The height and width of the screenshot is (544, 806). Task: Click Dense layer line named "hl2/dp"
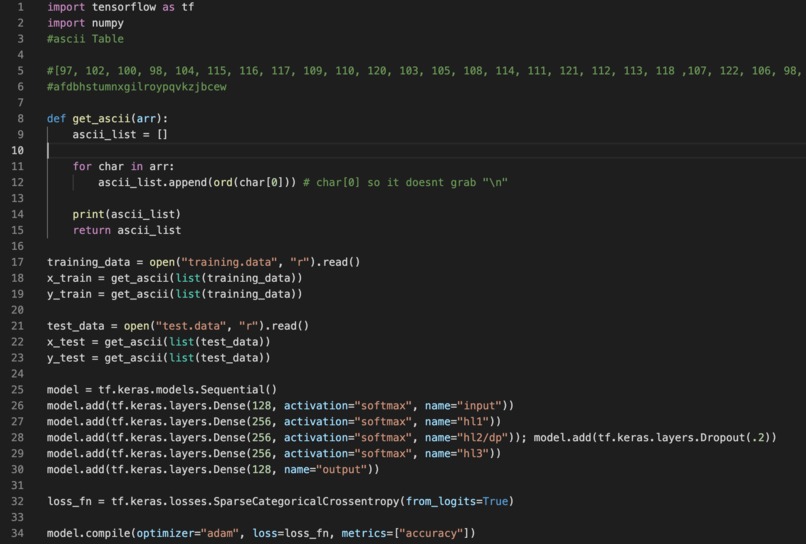tap(287, 438)
